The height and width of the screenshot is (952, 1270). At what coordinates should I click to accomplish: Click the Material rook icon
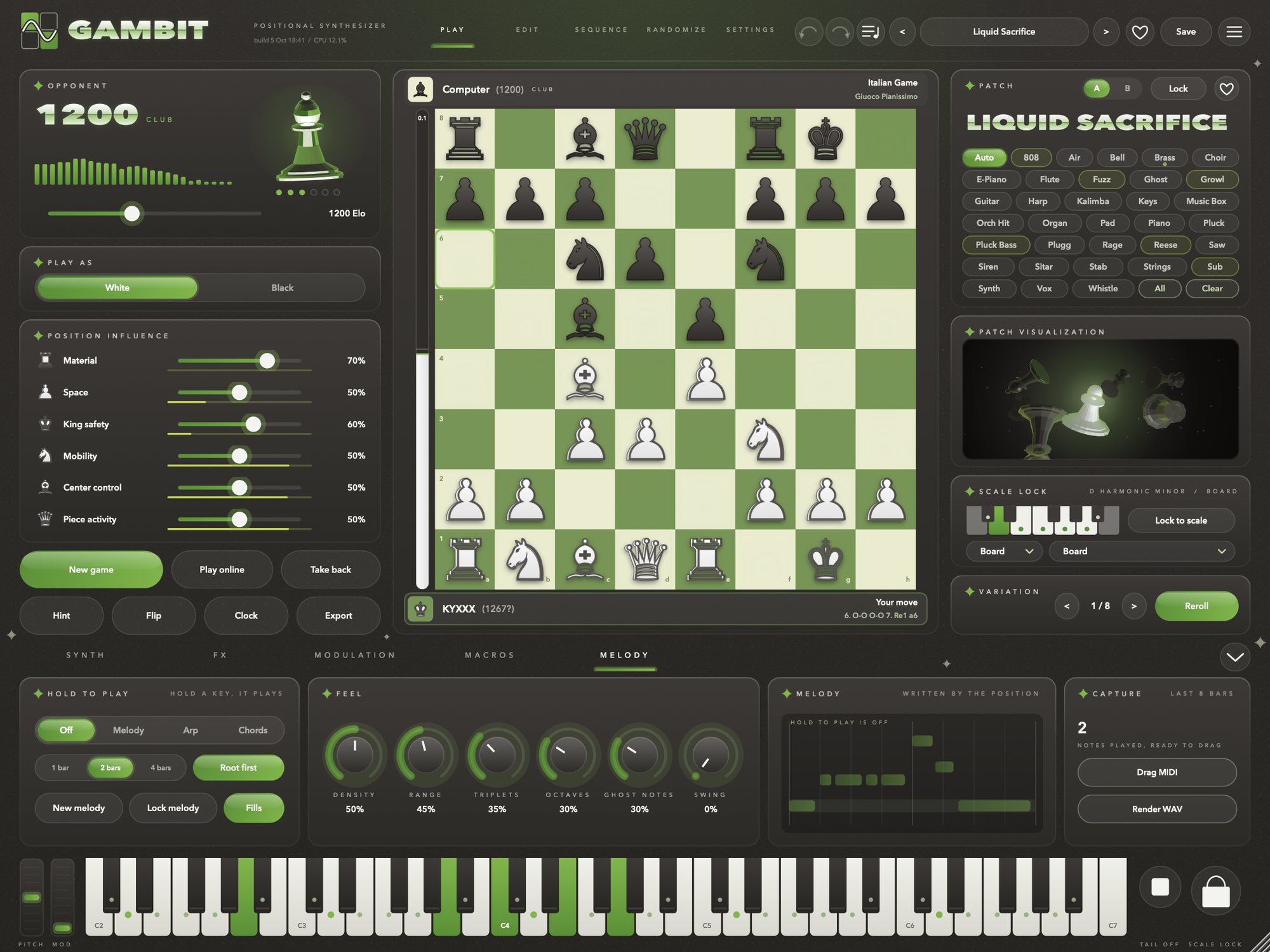(46, 360)
